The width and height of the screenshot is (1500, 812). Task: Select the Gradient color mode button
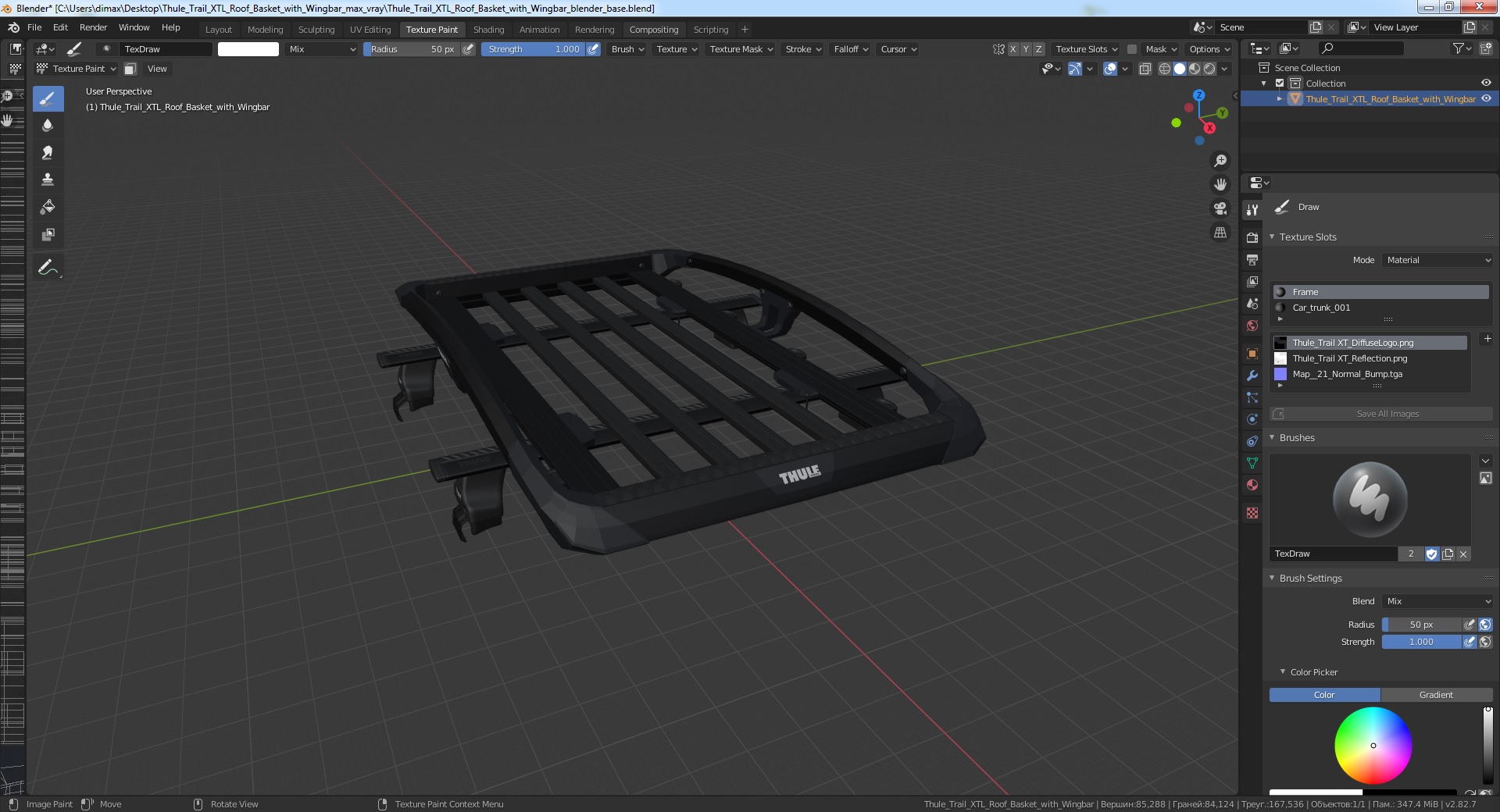click(1436, 695)
